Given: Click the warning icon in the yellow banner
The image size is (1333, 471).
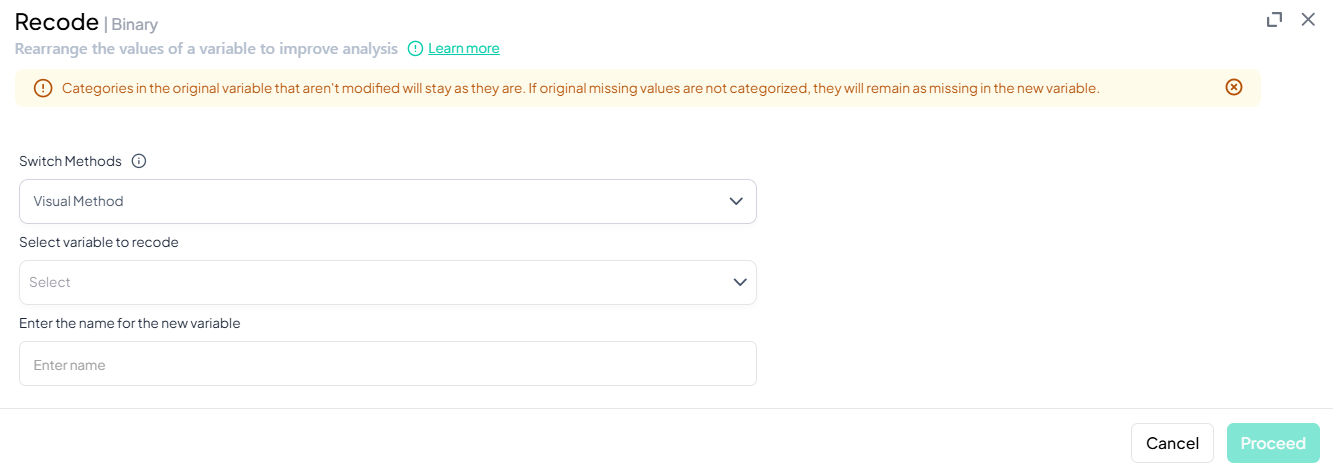Looking at the screenshot, I should pyautogui.click(x=43, y=88).
